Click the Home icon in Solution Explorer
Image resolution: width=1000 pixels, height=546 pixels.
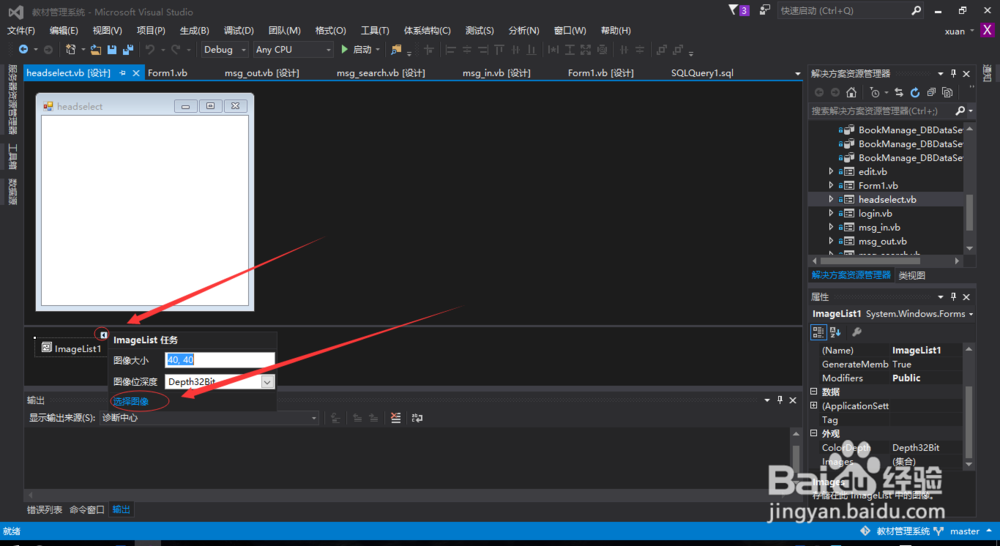851,92
